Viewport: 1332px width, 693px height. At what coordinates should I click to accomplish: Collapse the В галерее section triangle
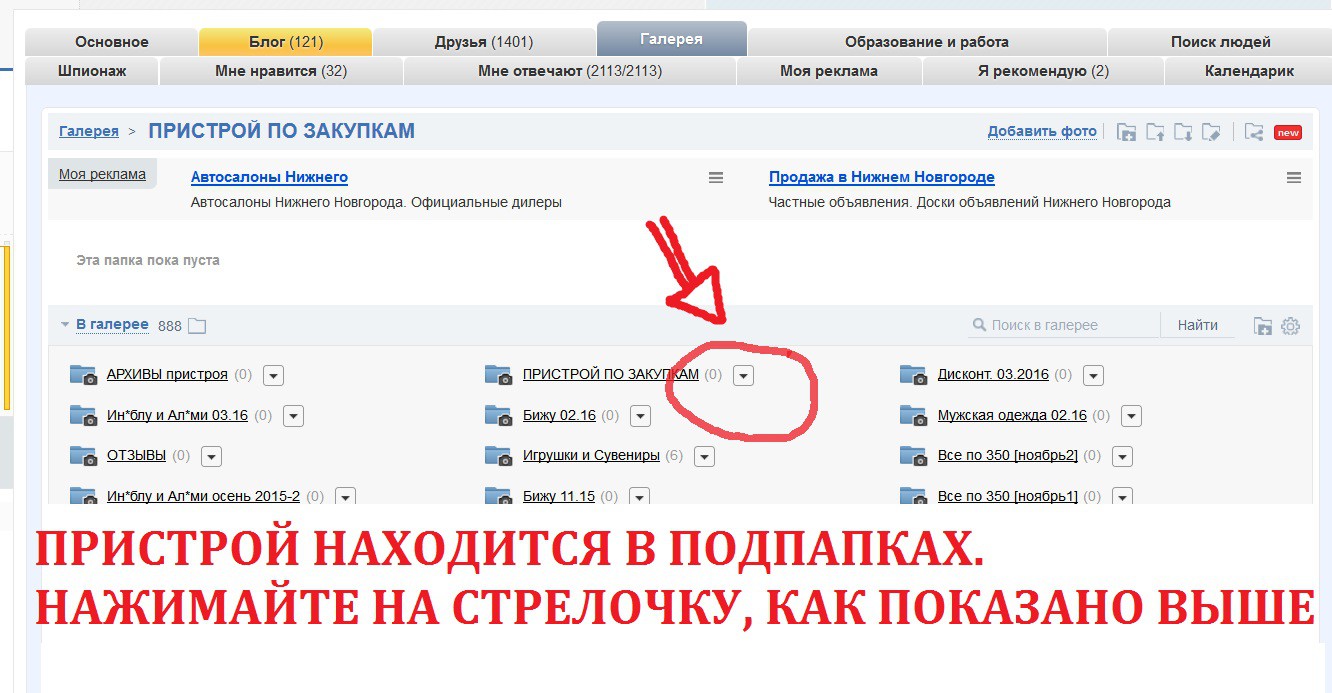tap(65, 325)
